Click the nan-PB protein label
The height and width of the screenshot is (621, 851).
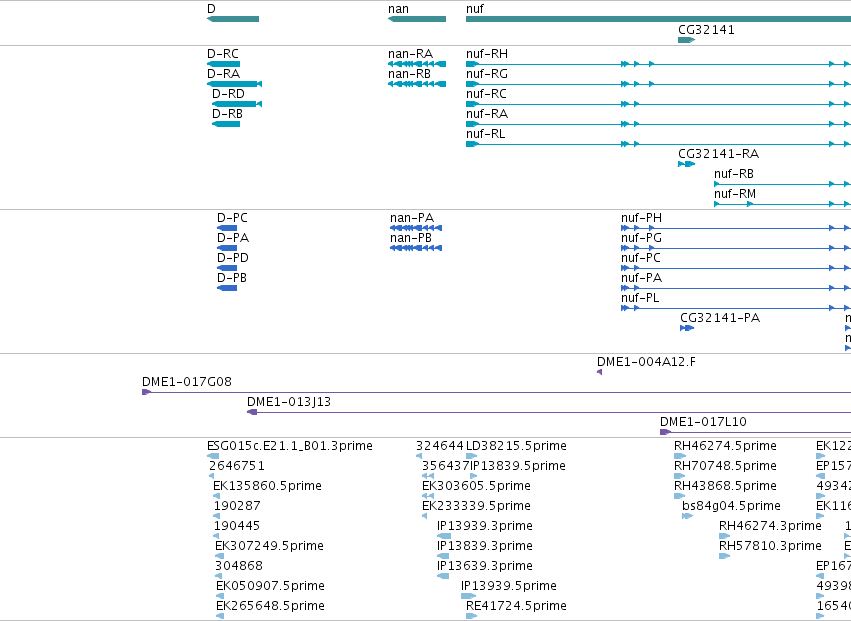click(x=411, y=238)
